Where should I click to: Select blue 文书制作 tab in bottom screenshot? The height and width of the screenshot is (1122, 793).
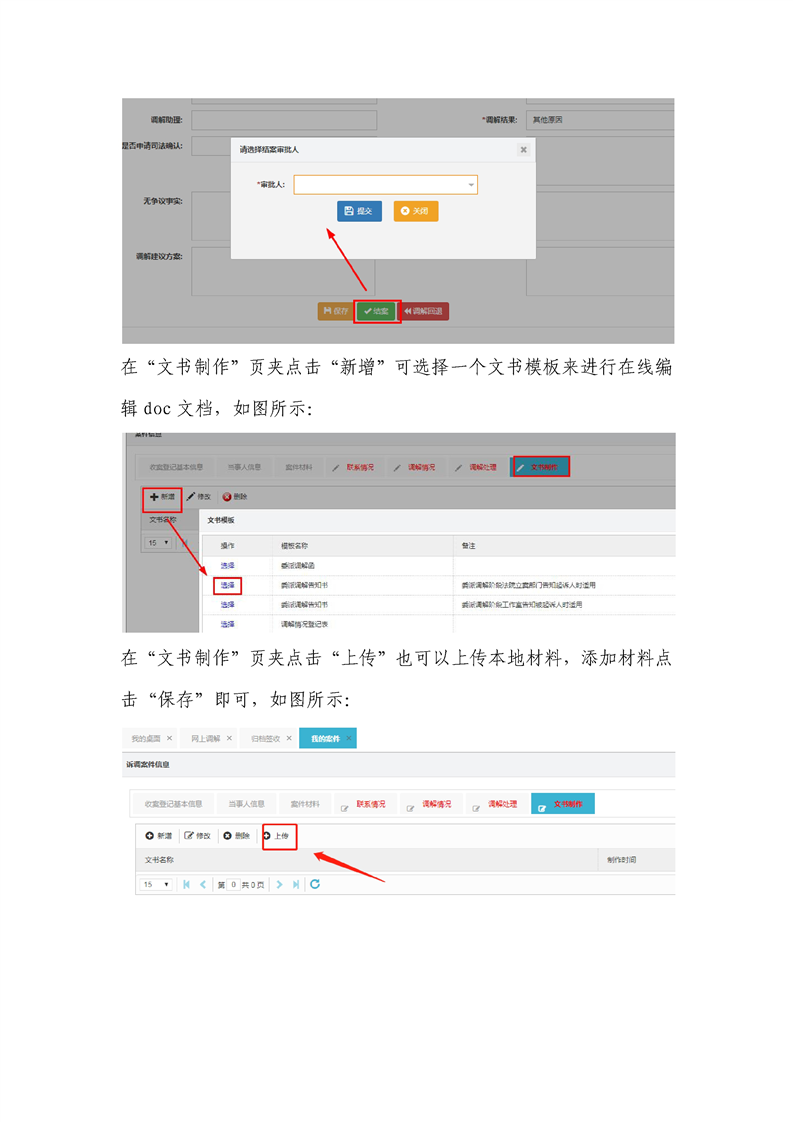[563, 804]
